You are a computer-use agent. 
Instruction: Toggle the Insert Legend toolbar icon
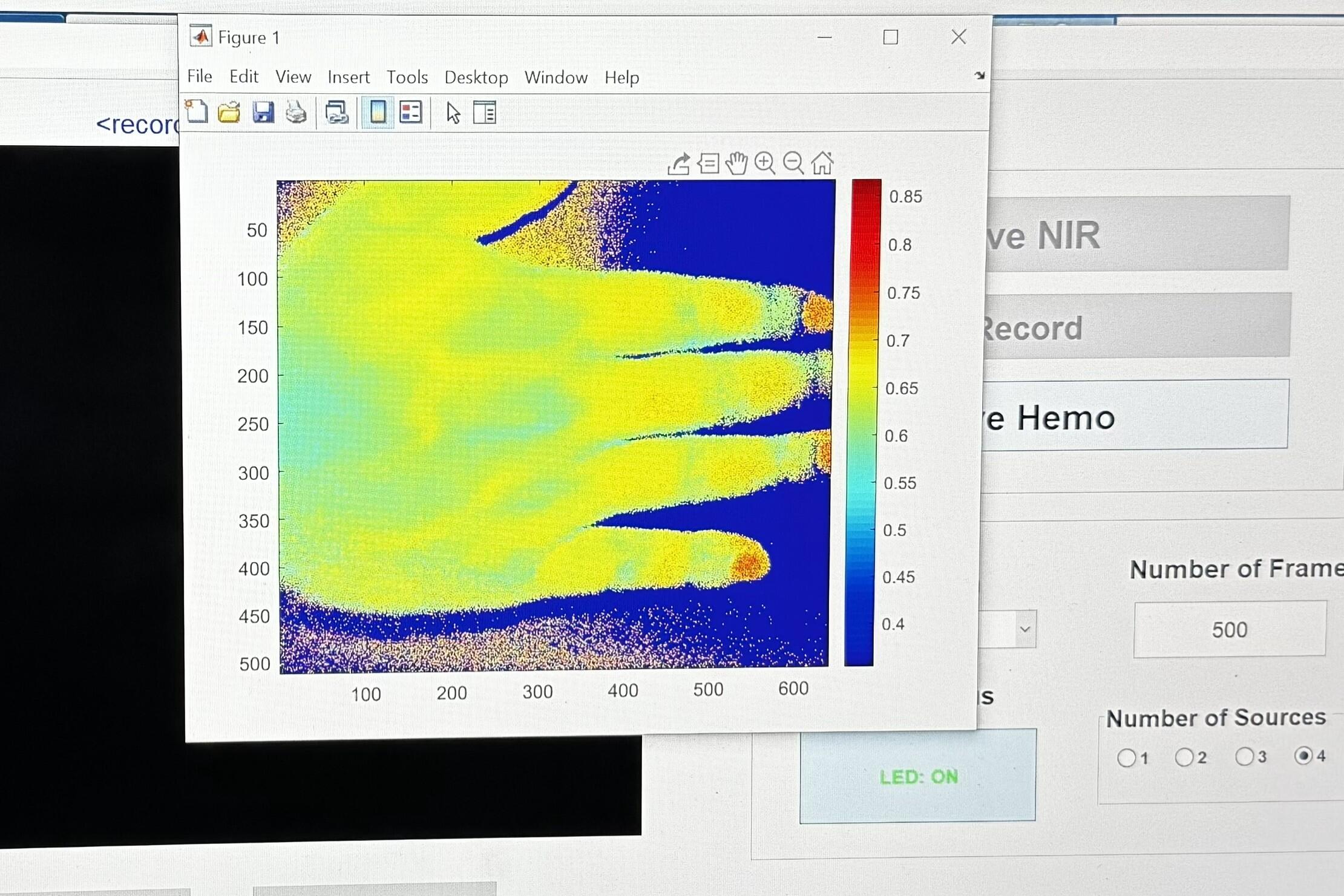(x=411, y=113)
